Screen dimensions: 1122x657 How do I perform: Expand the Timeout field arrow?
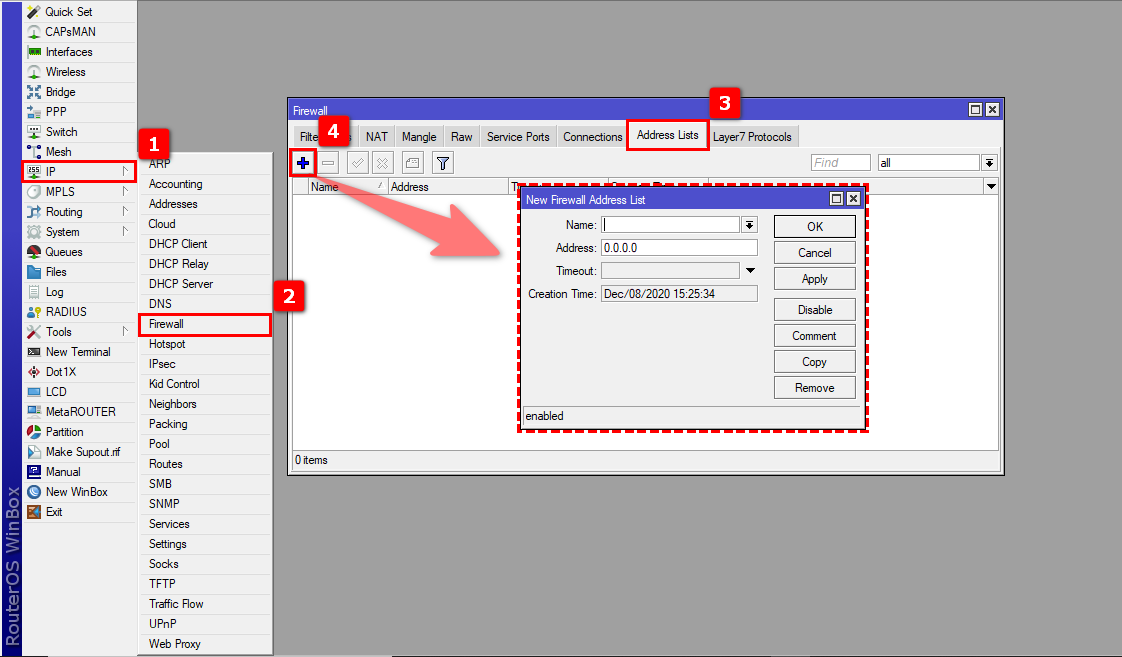pos(750,271)
